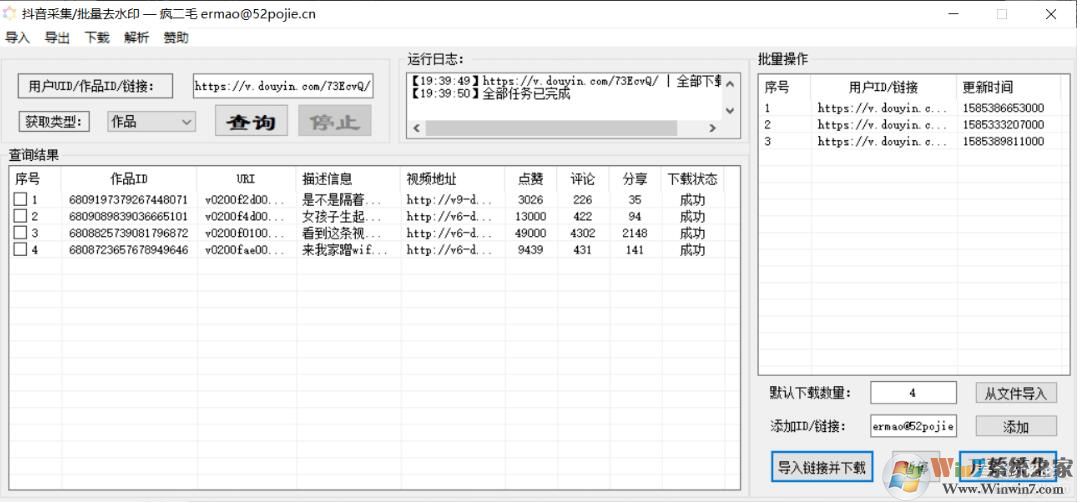Click the 导入链接并下载 button
Viewport: 1080px width, 503px height.
[822, 467]
